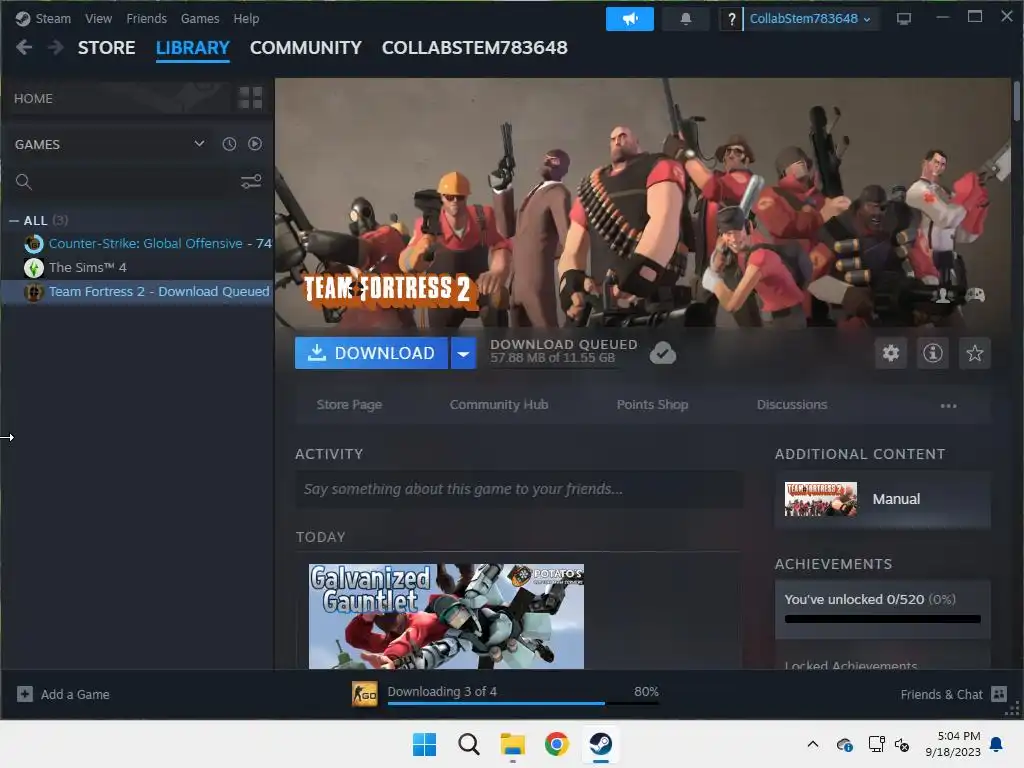Click the Counter-Strike game icon in list

(x=34, y=244)
